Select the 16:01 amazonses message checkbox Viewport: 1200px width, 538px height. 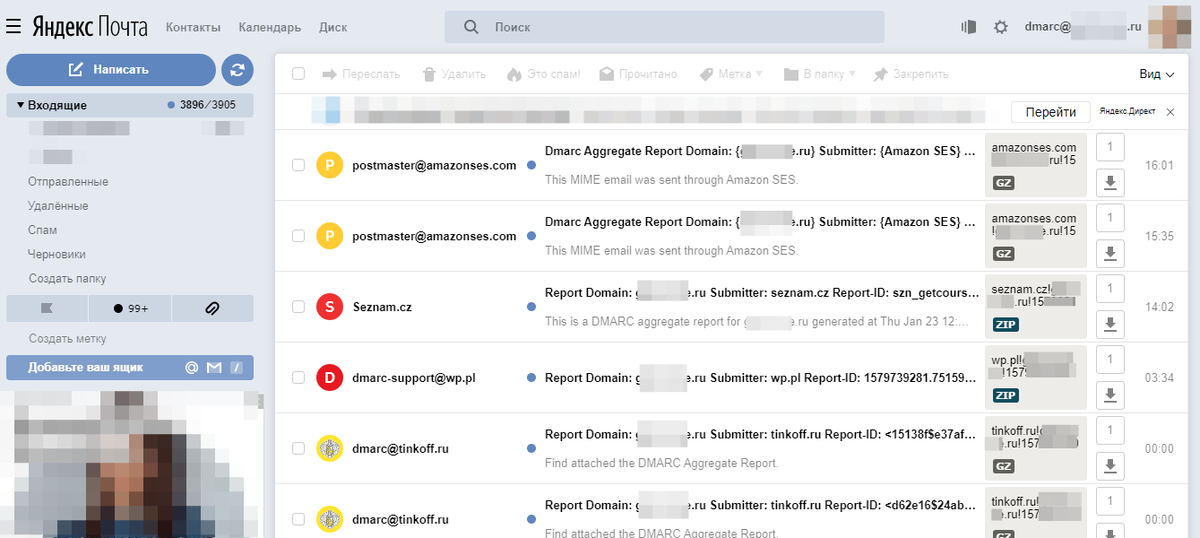(x=298, y=165)
